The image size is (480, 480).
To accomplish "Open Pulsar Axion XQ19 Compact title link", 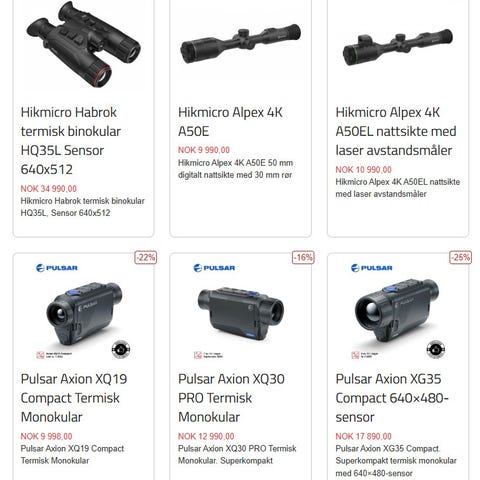I will [x=74, y=398].
